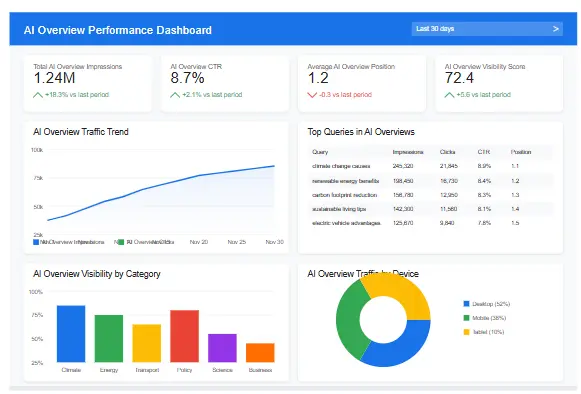
Task: Click the yellow Tablet segment of the donut chart
Action: (402, 291)
